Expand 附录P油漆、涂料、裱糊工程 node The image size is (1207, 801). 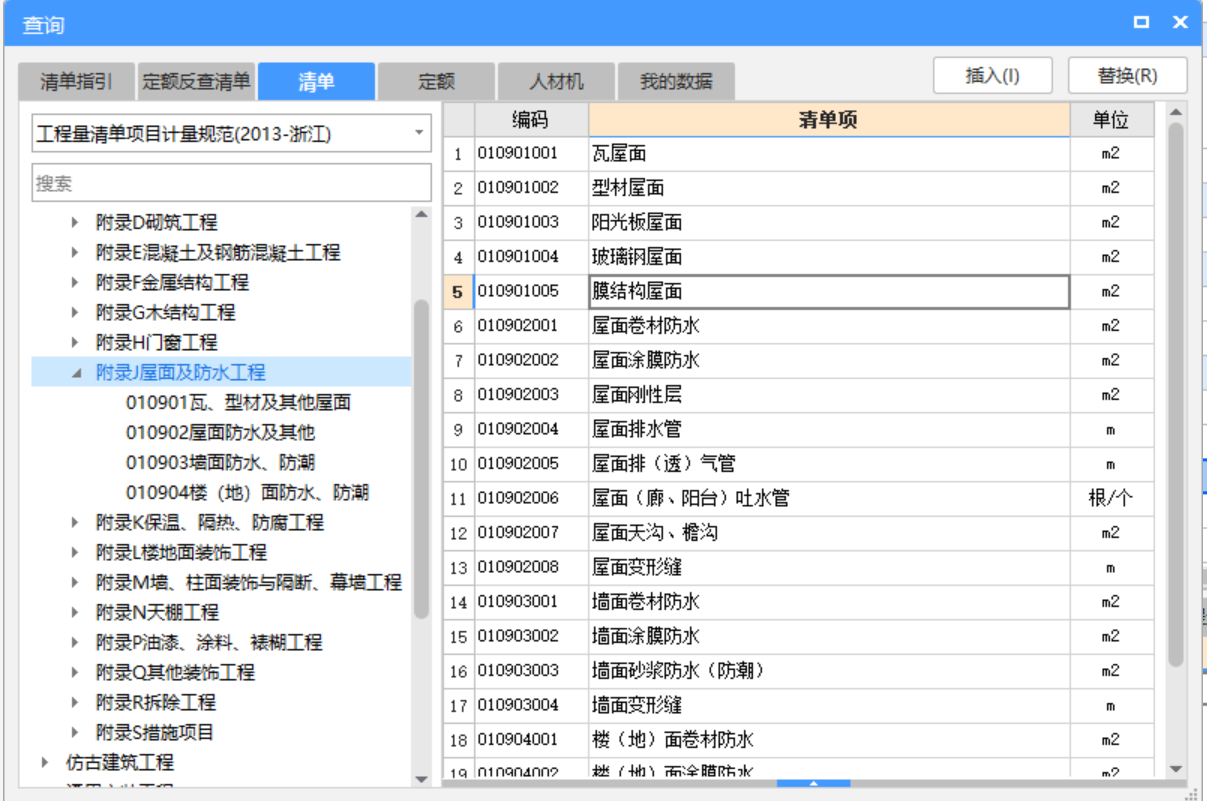[75, 642]
